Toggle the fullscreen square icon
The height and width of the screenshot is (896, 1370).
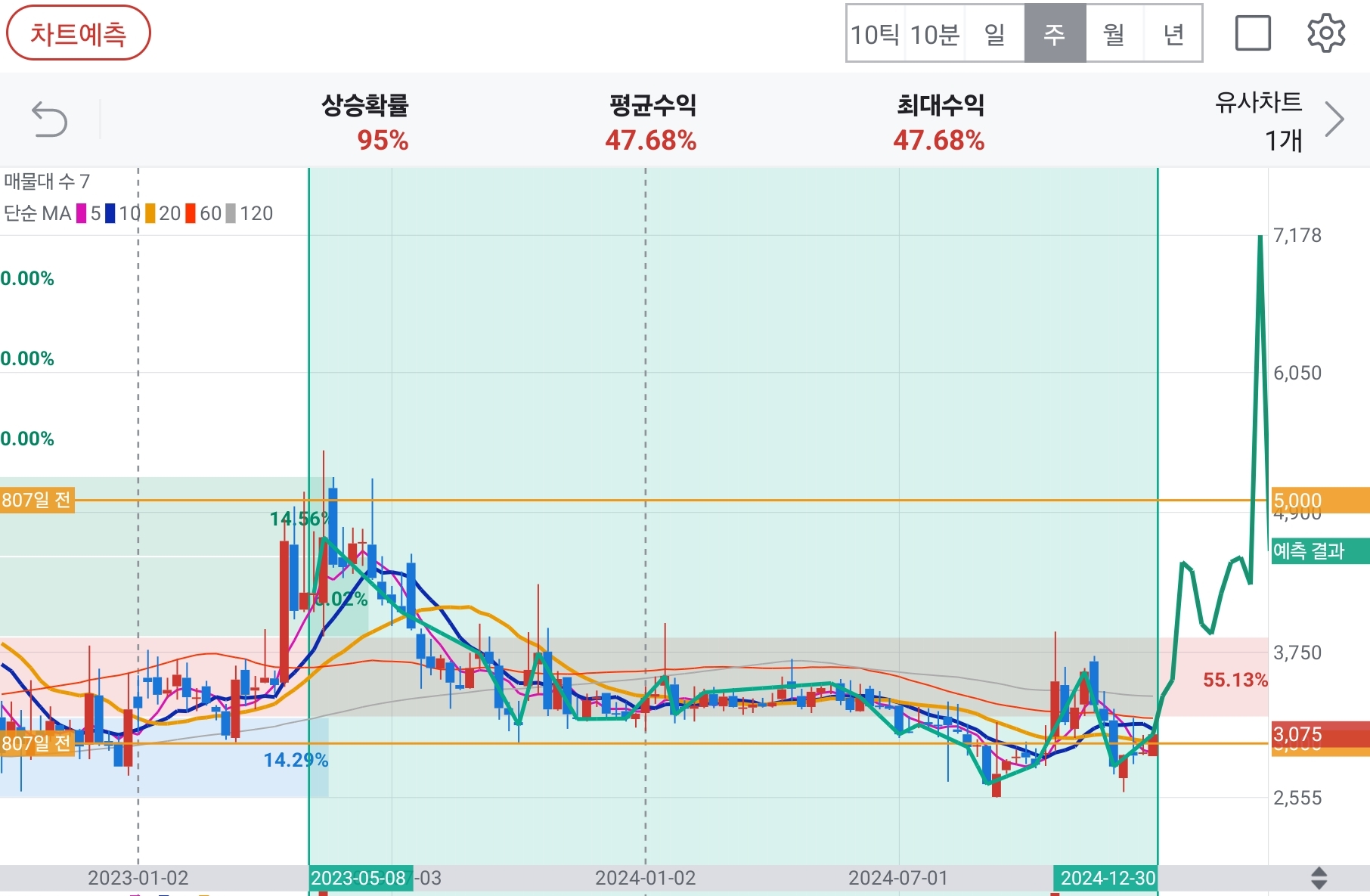click(1253, 33)
